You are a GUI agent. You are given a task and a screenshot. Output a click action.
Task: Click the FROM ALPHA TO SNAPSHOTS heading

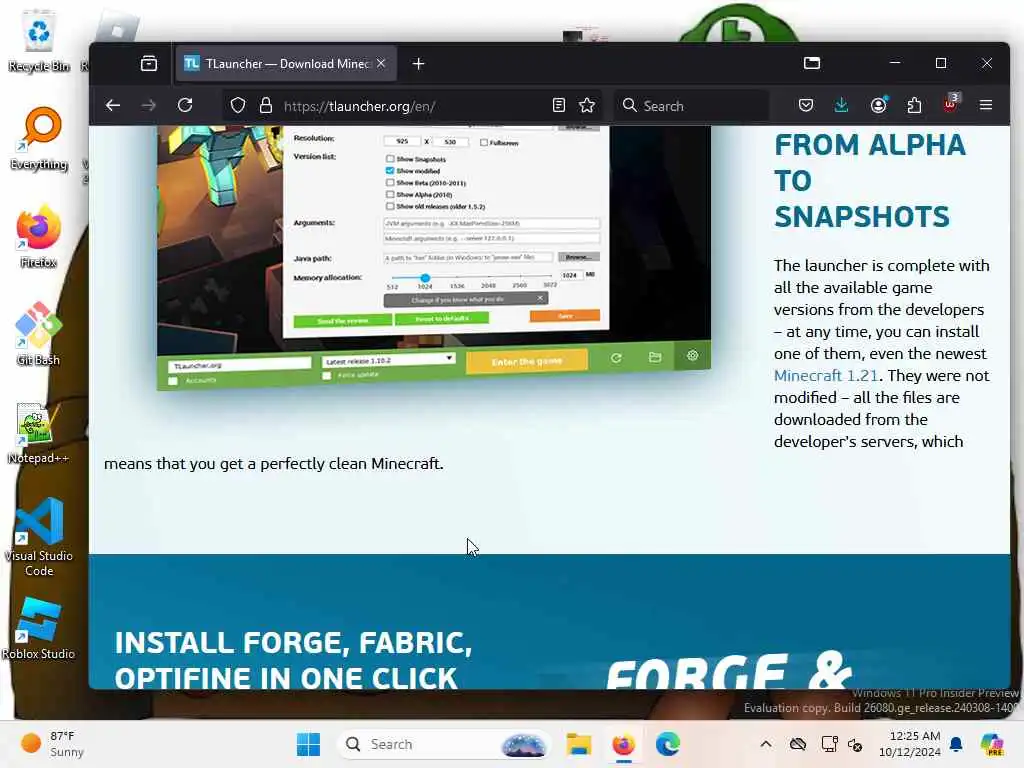point(870,181)
